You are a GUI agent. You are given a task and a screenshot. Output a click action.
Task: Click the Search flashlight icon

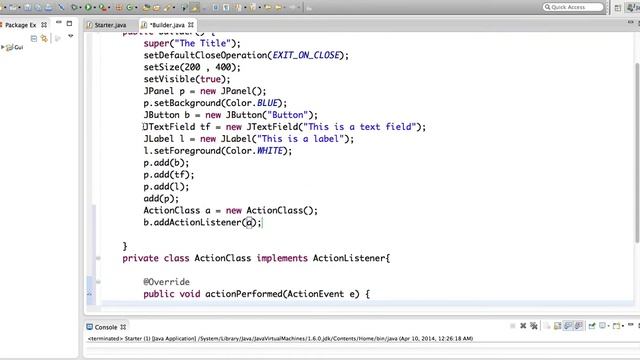click(167, 7)
